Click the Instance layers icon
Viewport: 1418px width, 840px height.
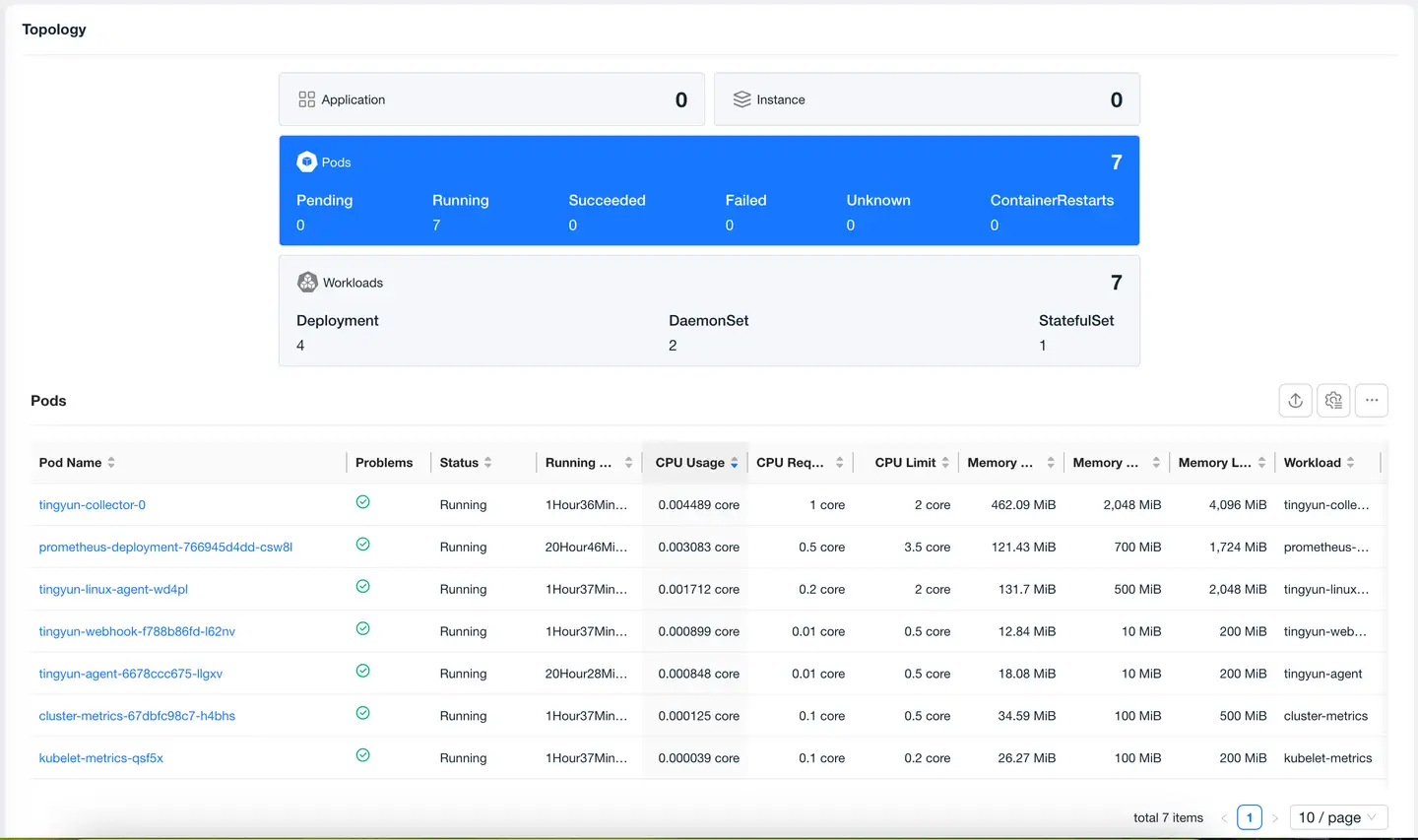pos(742,99)
